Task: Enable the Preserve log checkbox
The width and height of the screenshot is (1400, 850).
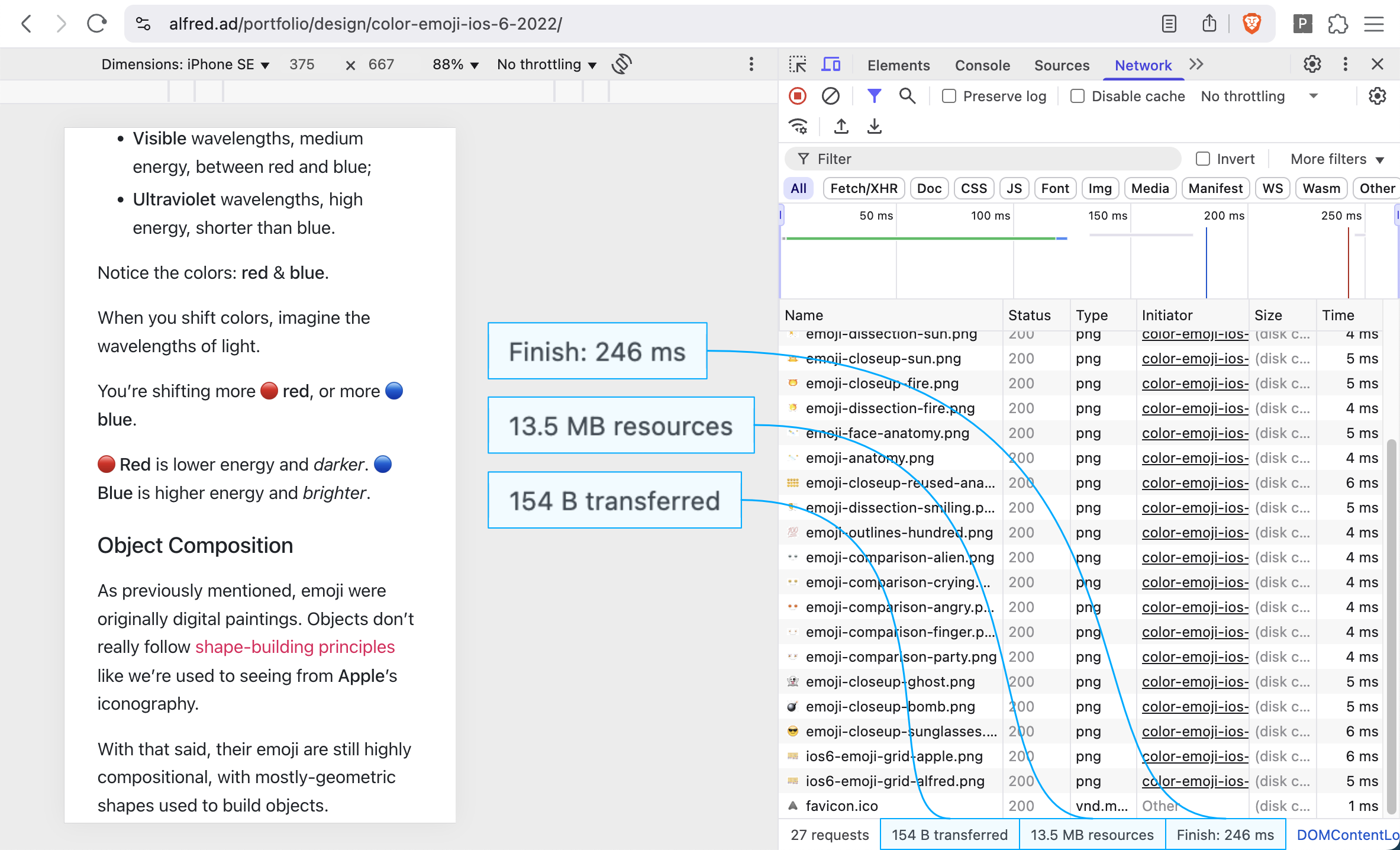Action: (949, 96)
